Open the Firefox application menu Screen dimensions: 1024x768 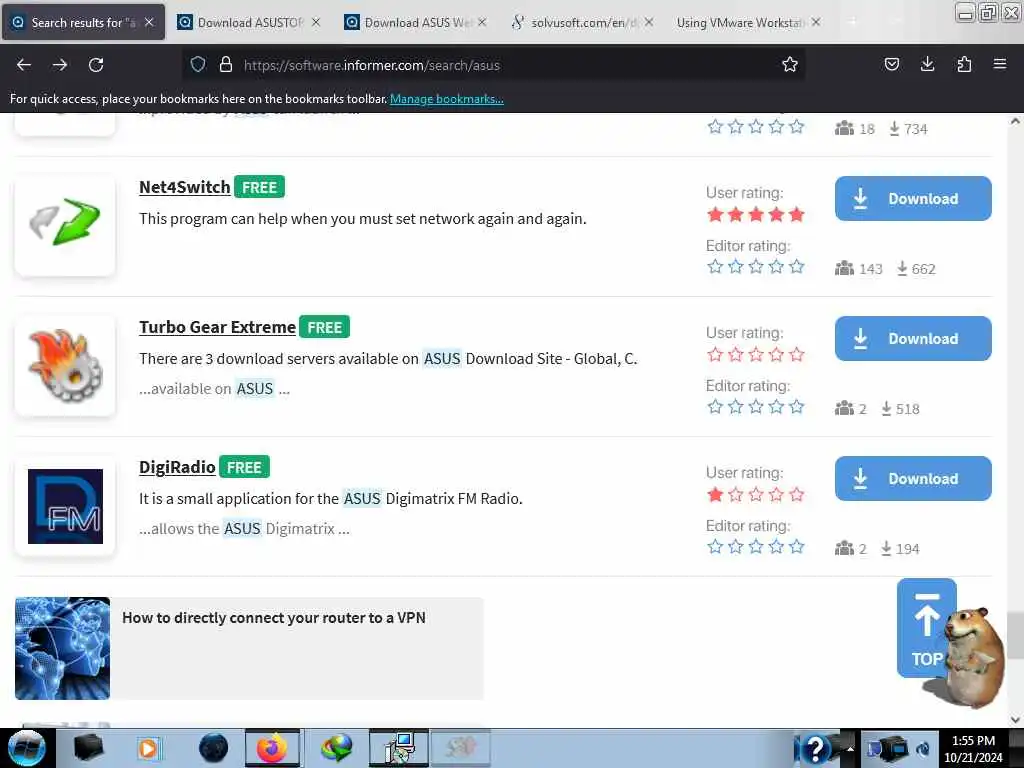[x=999, y=65]
